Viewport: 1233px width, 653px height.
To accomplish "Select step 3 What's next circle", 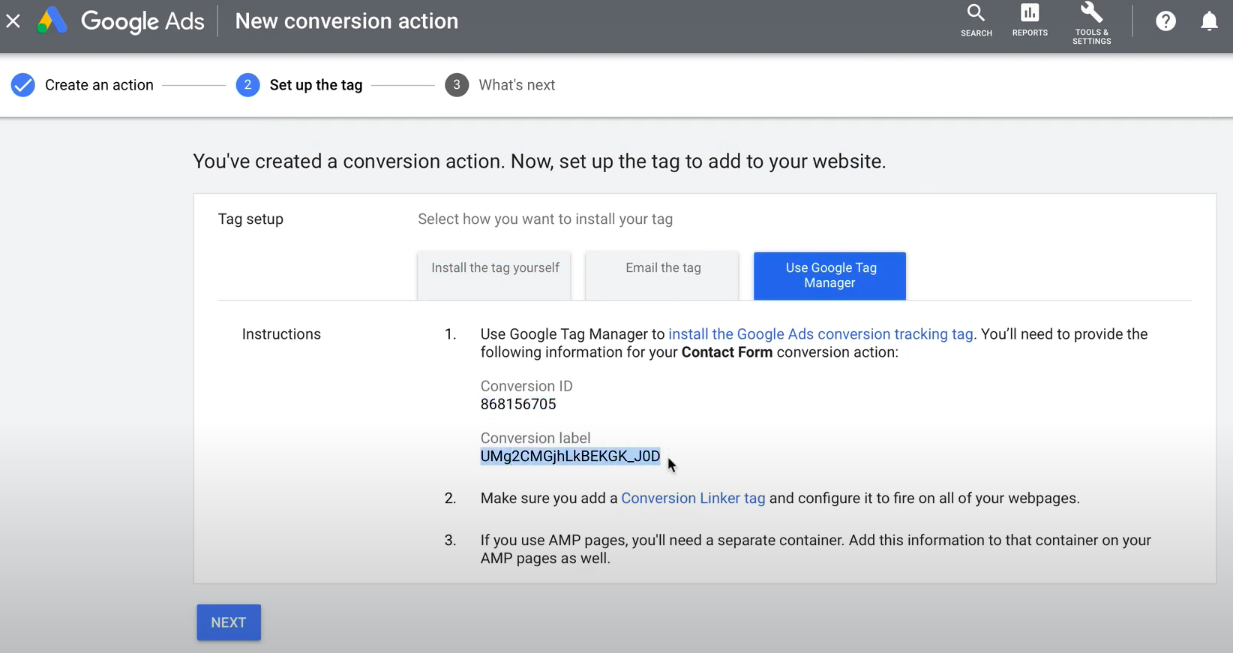I will click(x=457, y=85).
